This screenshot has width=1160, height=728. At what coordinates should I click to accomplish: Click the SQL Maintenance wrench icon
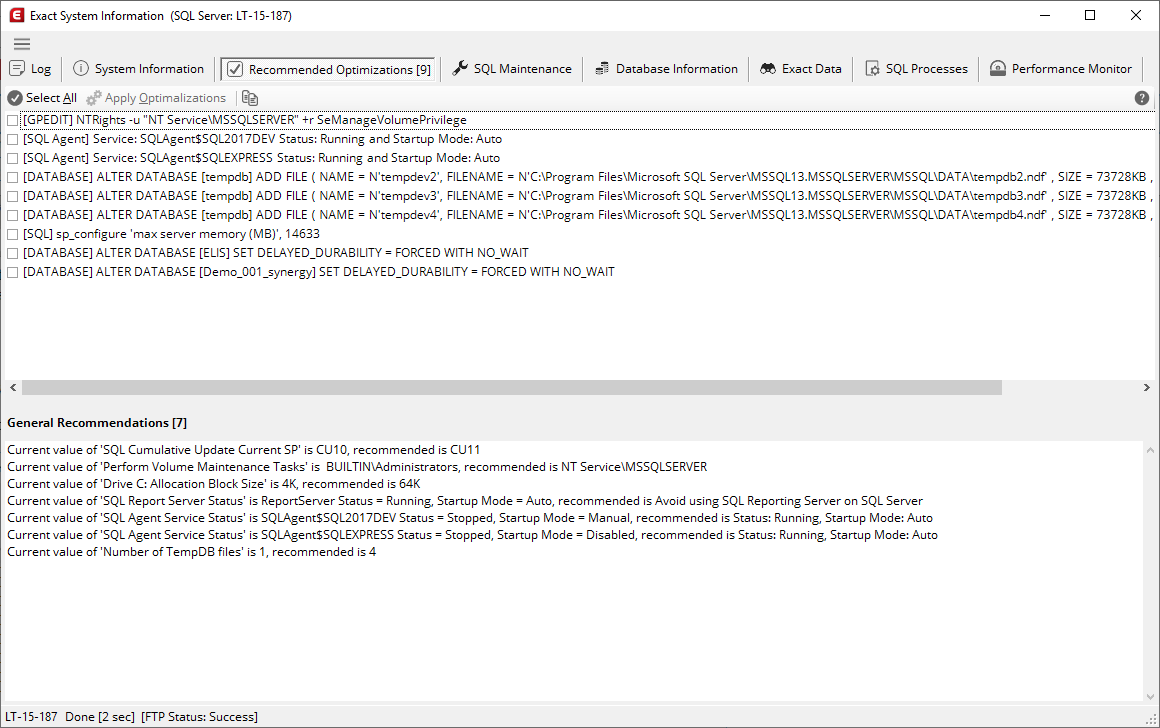(x=459, y=68)
